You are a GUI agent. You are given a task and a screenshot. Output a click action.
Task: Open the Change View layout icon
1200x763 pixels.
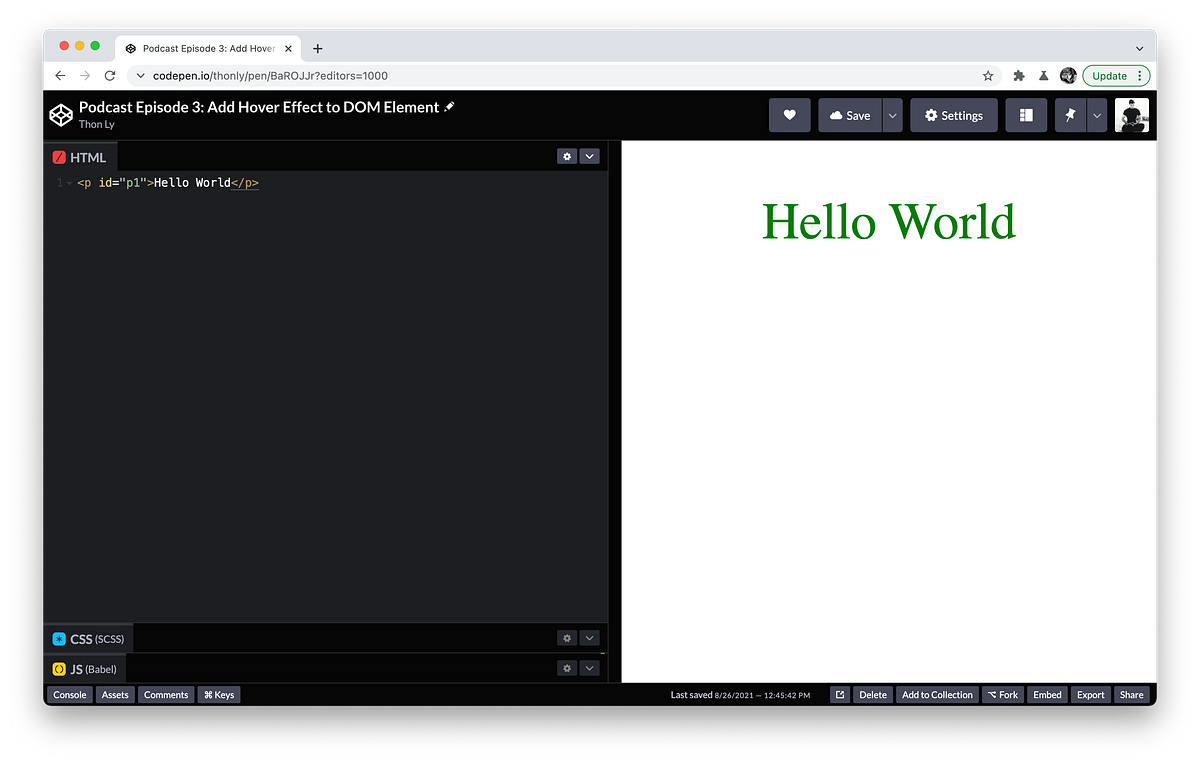tap(1026, 115)
